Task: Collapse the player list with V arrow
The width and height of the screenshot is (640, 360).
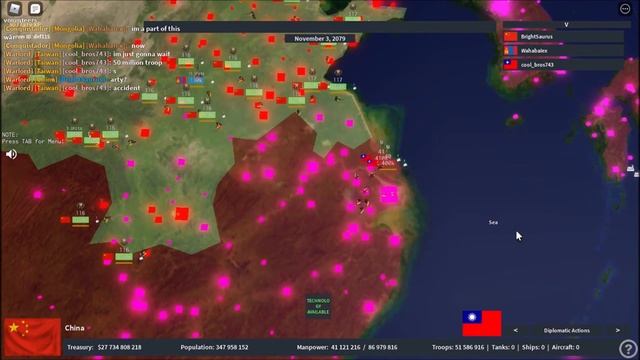Action: [x=566, y=24]
